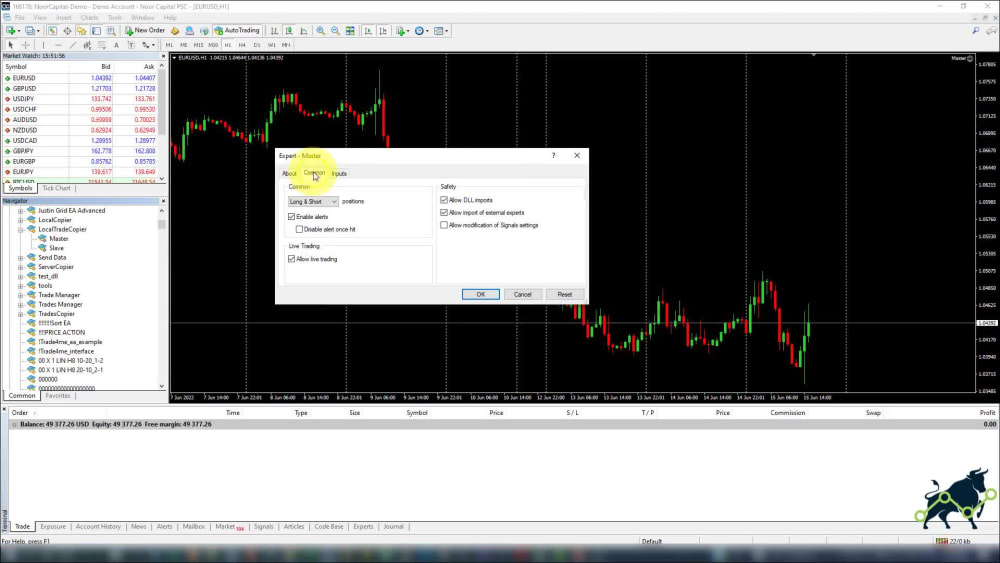
Task: Click Market Watch scrollbar up arrow
Action: (x=162, y=66)
